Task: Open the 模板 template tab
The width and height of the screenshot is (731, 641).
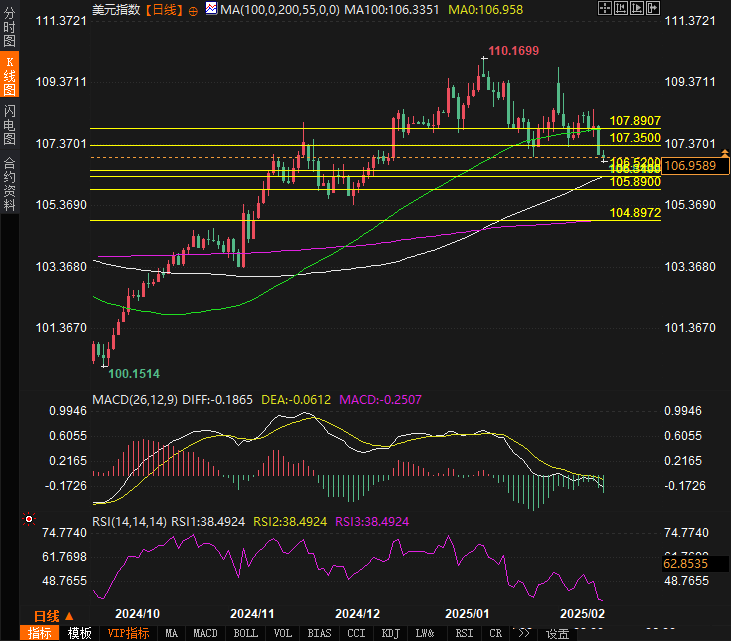Action: point(80,633)
